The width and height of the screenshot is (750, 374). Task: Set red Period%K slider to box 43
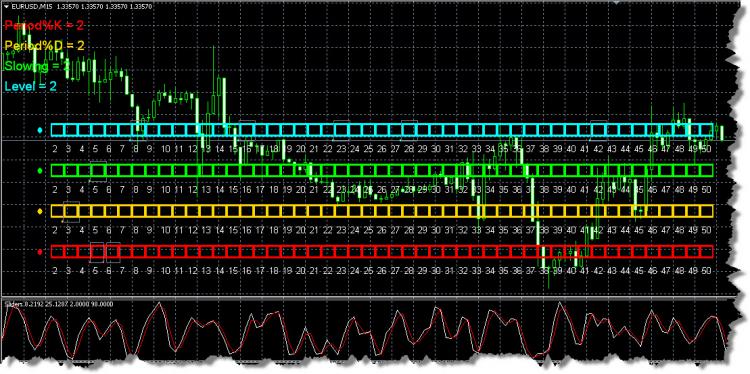[612, 252]
